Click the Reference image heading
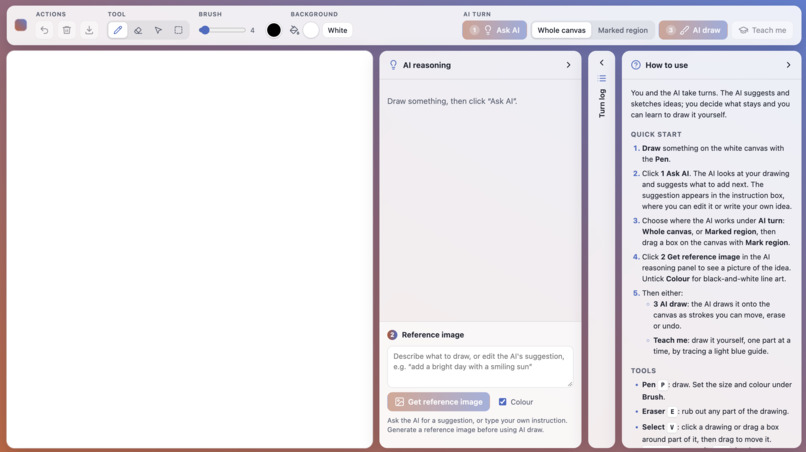Screen dimensions: 806x452 432,335
